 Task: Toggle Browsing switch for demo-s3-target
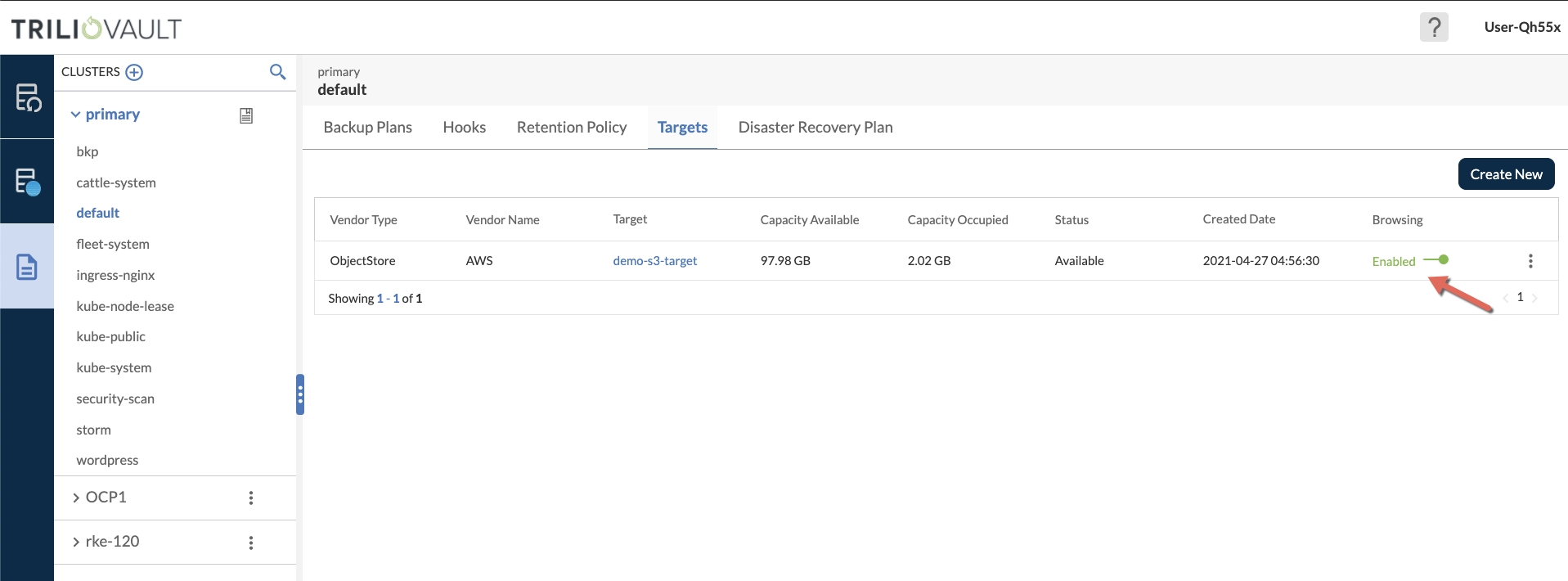click(1436, 260)
